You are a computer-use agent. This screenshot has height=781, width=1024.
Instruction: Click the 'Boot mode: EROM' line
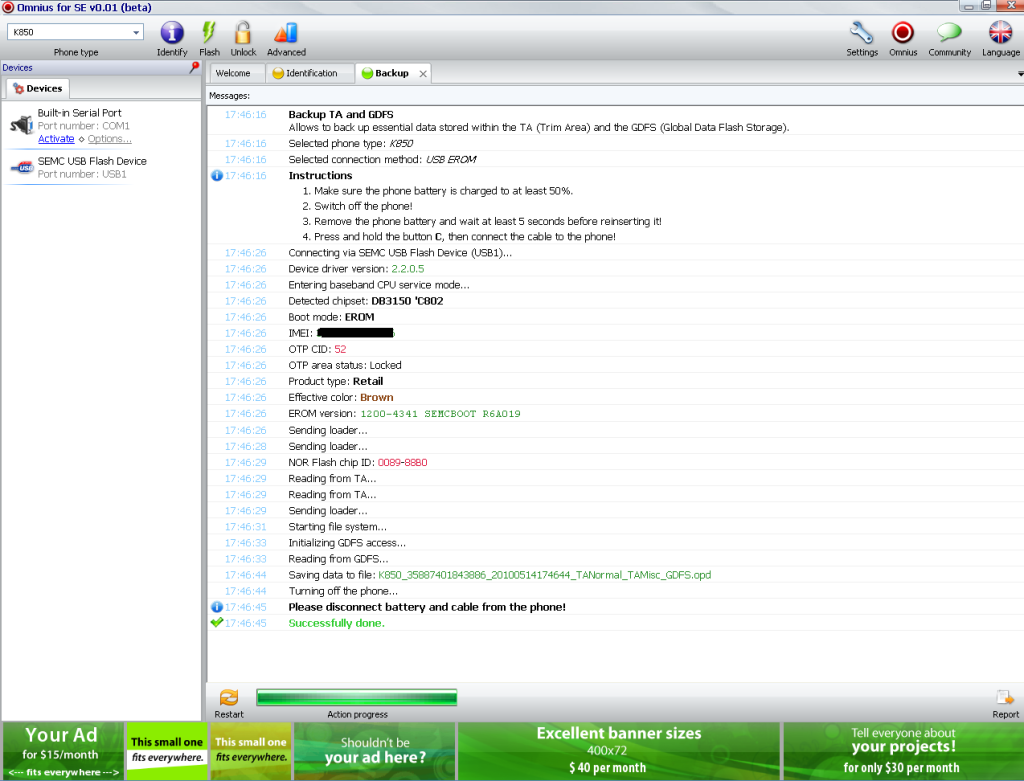[331, 317]
